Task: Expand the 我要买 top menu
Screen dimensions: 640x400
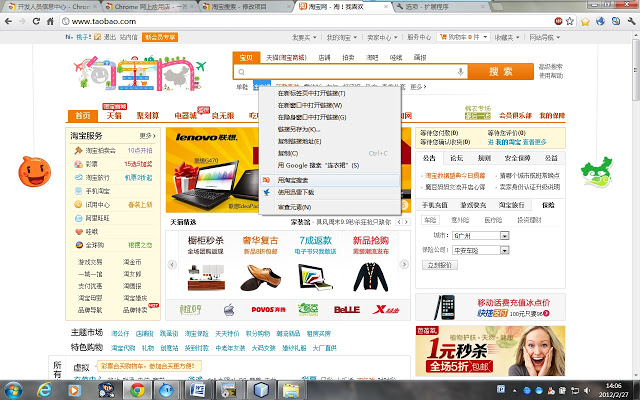Action: tap(304, 38)
